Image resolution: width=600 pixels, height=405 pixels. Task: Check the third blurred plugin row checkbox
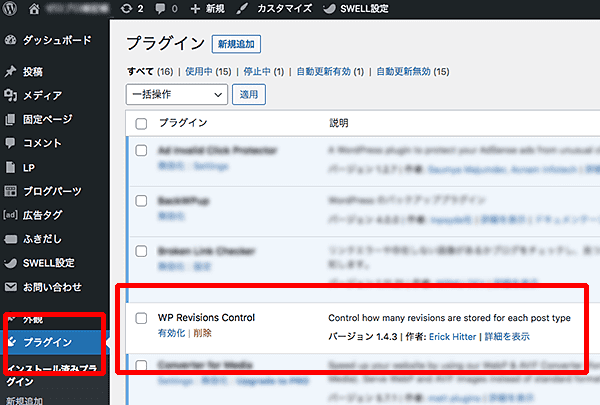click(141, 251)
